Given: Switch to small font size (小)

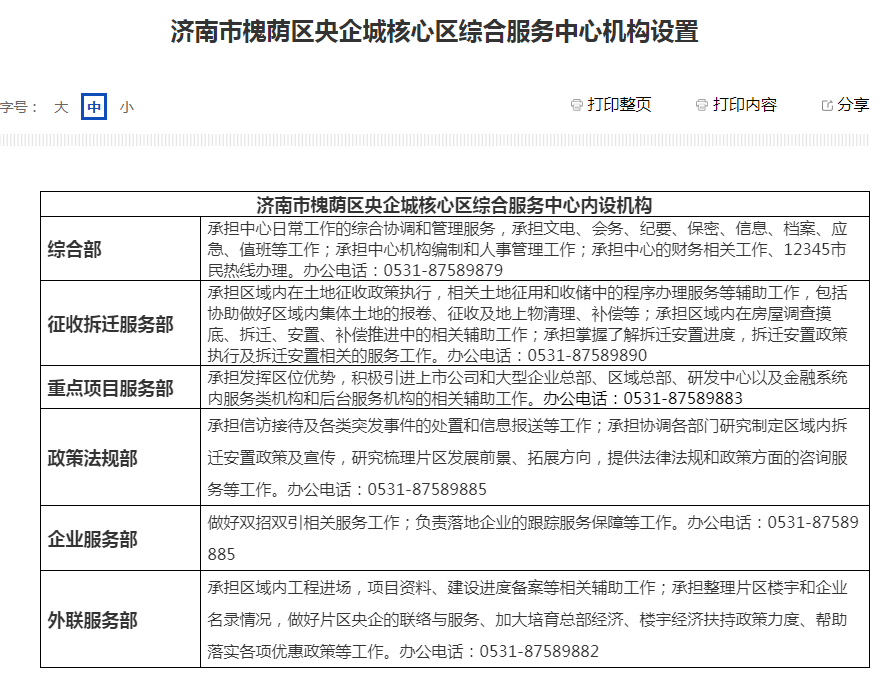Looking at the screenshot, I should pyautogui.click(x=126, y=107).
